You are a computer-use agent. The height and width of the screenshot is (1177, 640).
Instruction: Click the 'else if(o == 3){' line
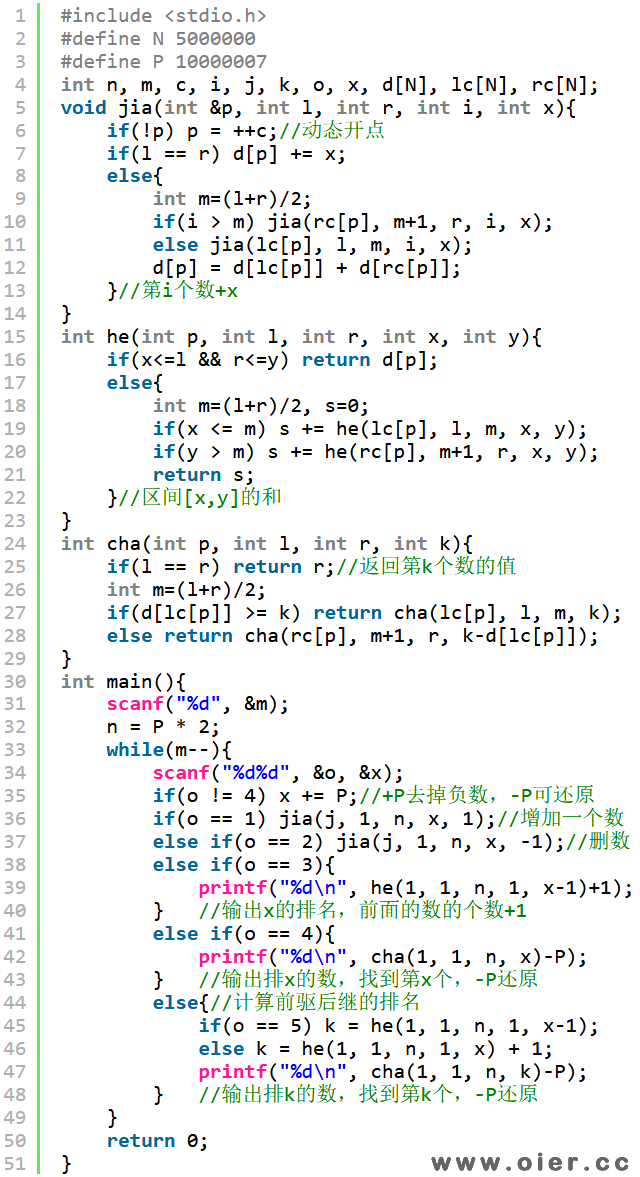click(x=244, y=865)
